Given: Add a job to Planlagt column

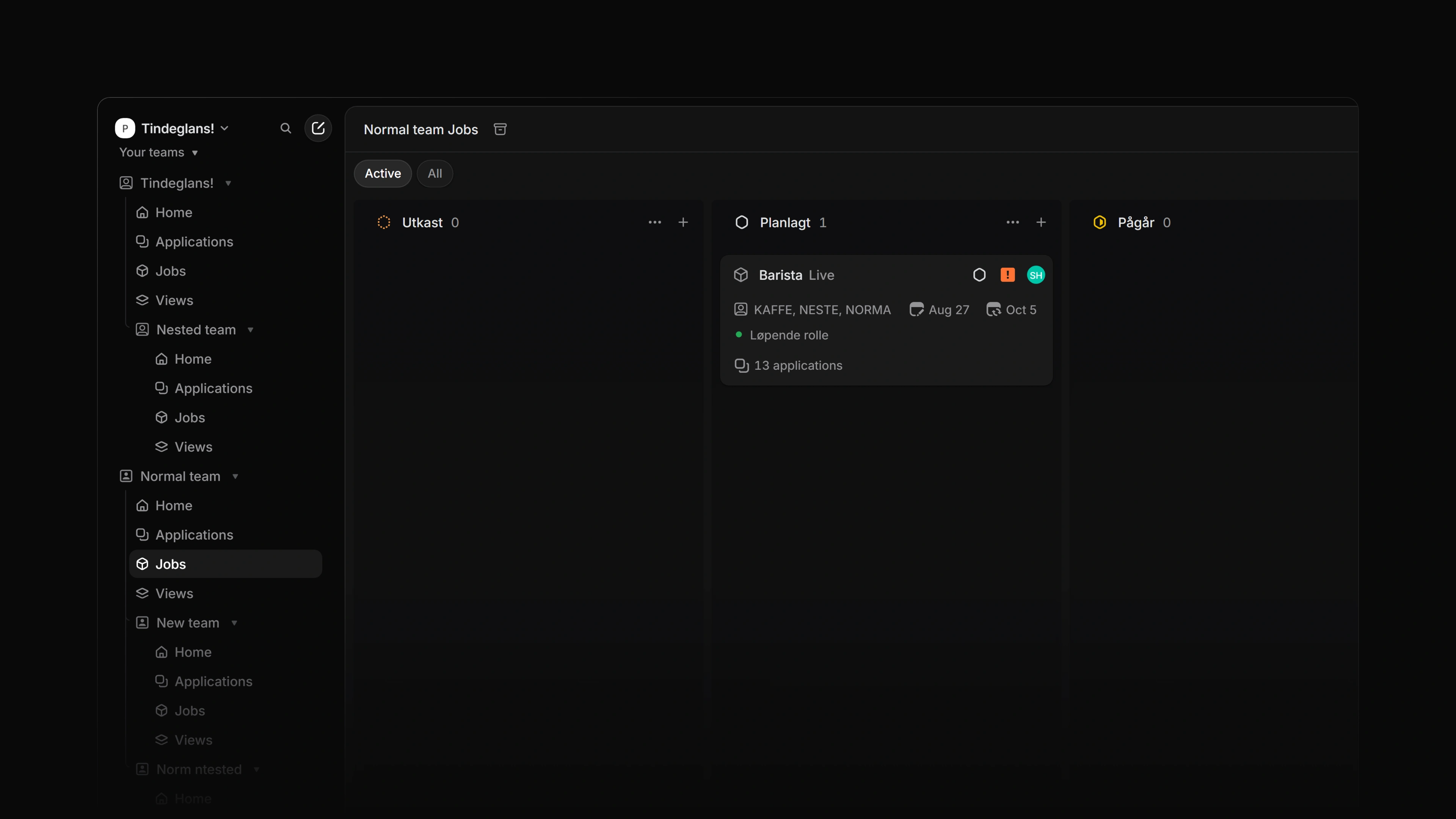Looking at the screenshot, I should [1040, 222].
